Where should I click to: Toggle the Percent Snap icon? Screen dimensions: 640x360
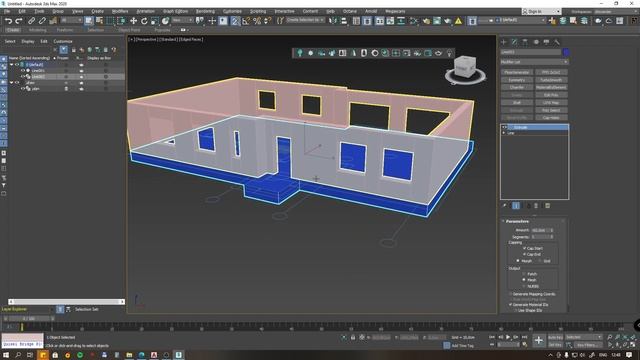[257, 21]
